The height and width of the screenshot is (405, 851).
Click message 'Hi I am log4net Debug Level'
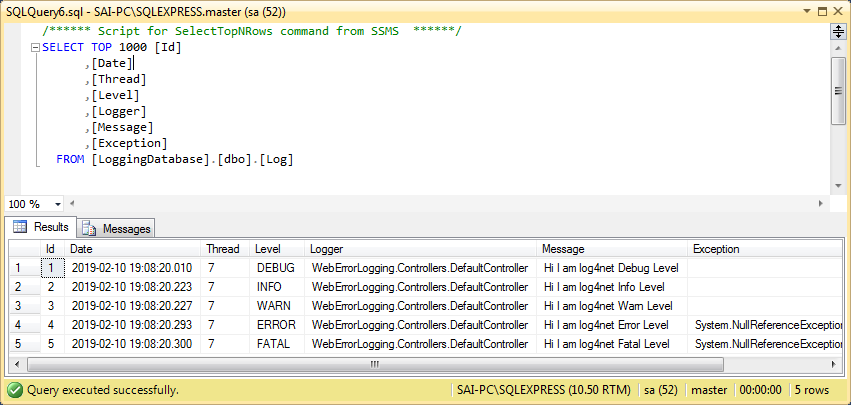pyautogui.click(x=612, y=268)
